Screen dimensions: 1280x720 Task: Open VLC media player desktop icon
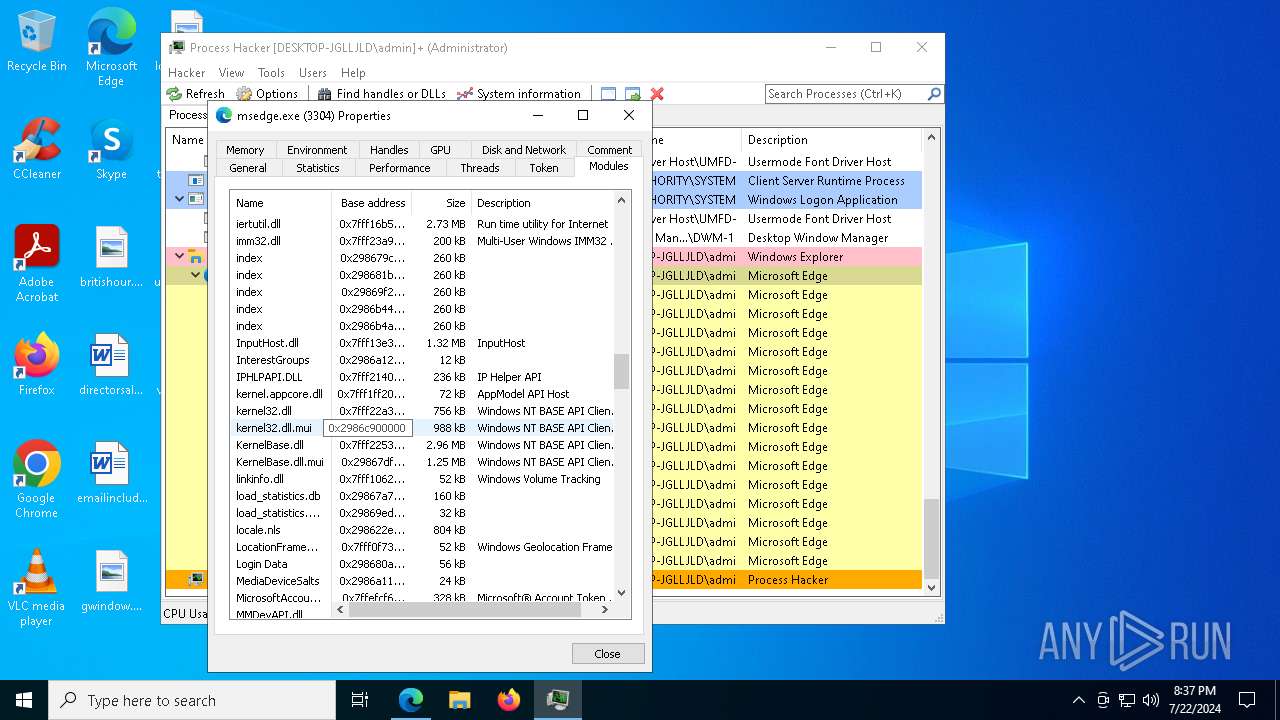pyautogui.click(x=37, y=588)
